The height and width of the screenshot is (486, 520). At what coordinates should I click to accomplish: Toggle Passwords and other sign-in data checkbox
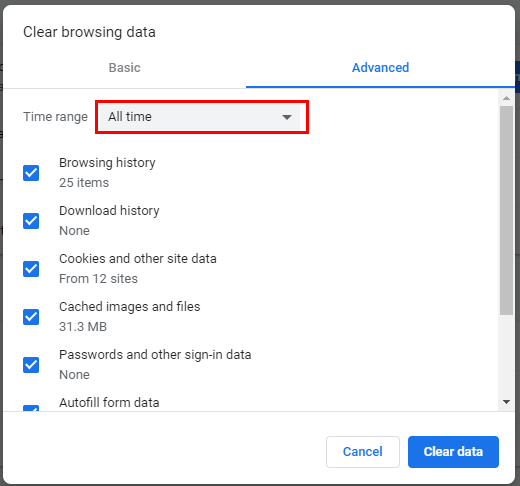(31, 365)
